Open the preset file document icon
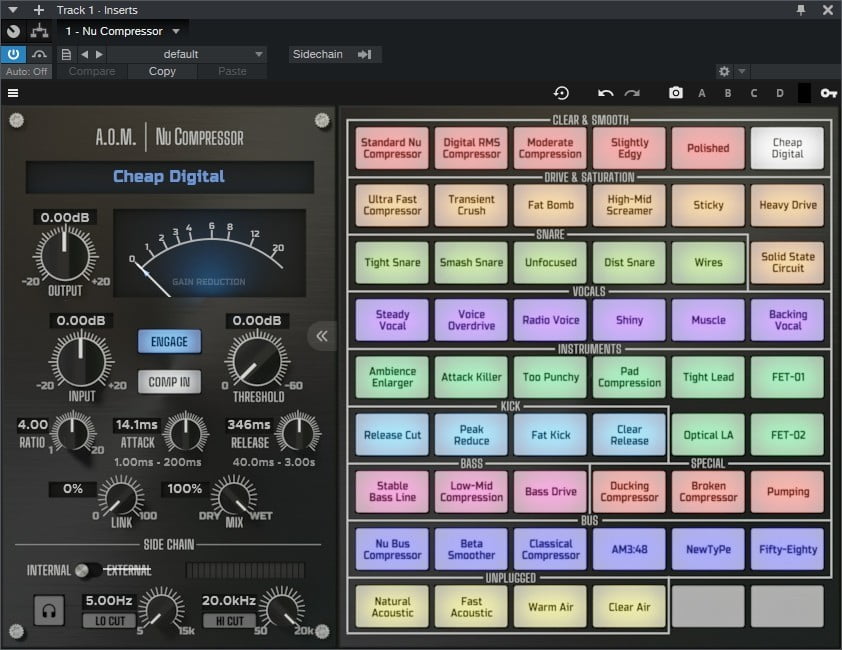 [x=66, y=54]
